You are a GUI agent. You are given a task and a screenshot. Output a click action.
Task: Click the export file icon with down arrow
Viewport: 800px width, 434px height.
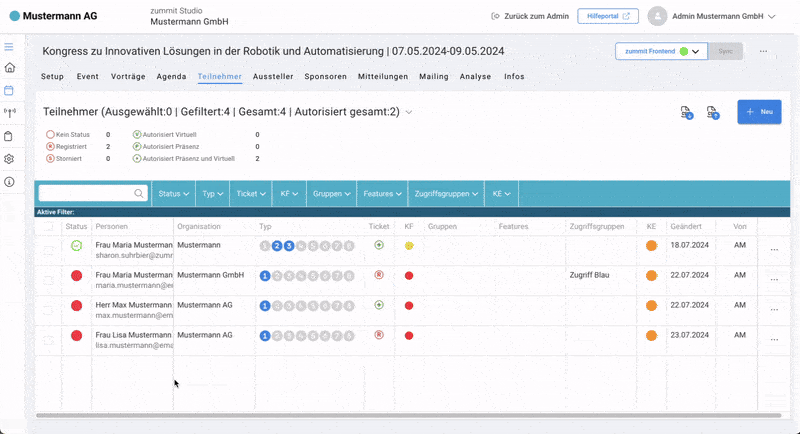pyautogui.click(x=687, y=113)
